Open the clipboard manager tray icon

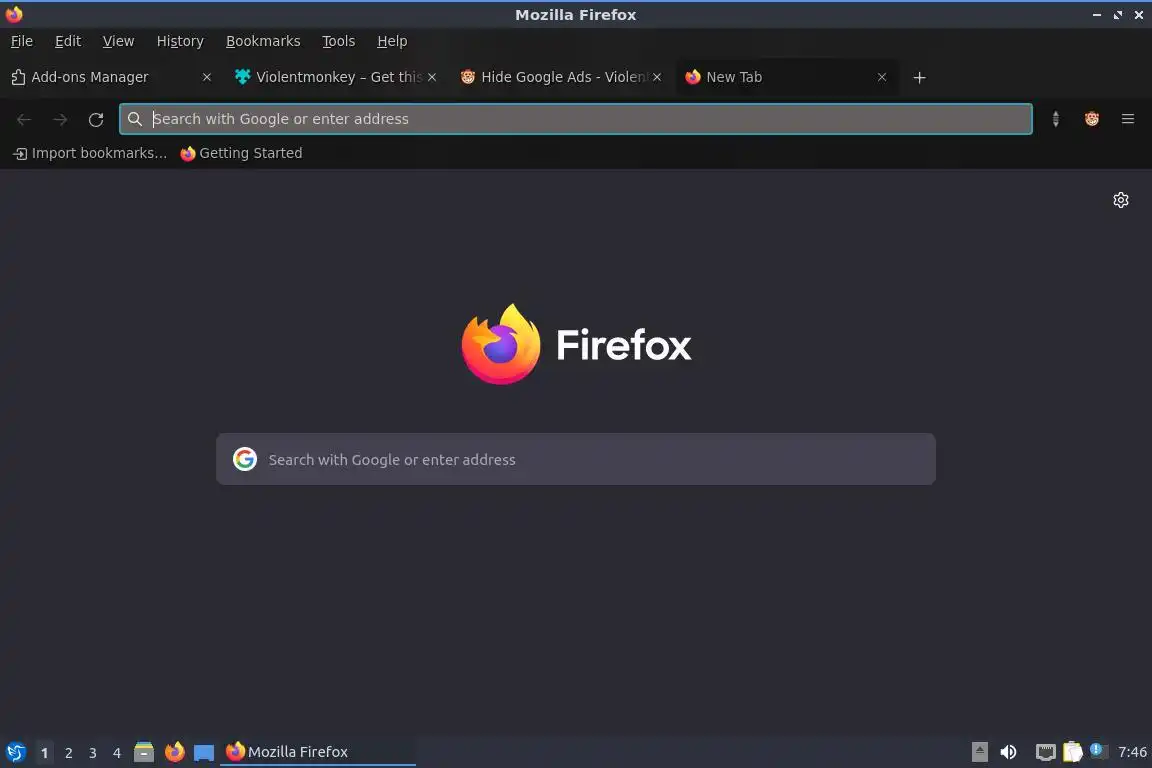[1073, 752]
